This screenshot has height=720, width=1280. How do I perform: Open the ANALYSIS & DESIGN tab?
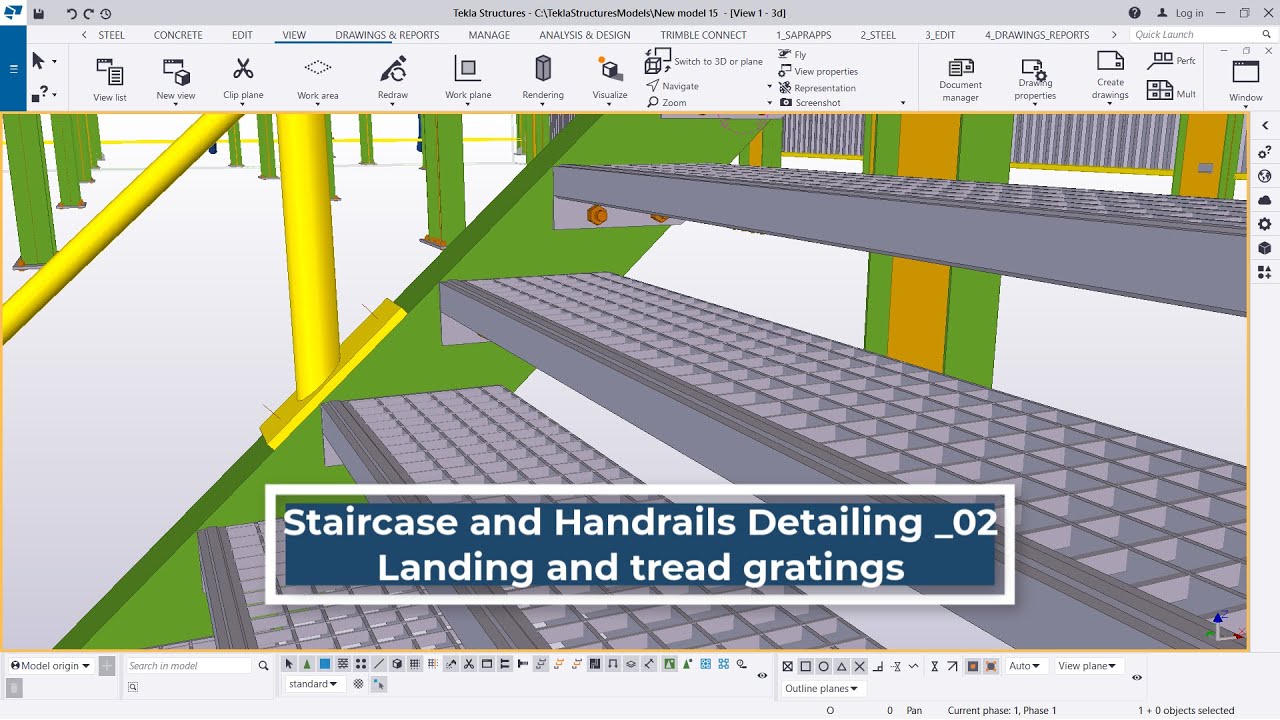[x=585, y=35]
